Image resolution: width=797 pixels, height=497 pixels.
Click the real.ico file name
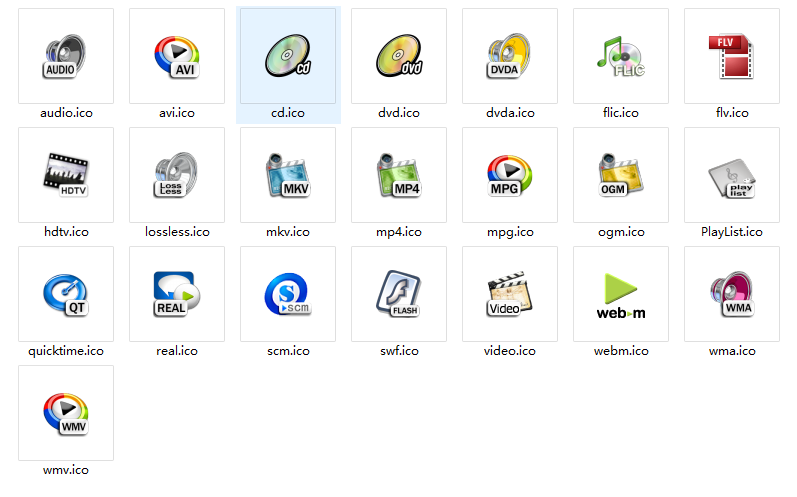177,351
